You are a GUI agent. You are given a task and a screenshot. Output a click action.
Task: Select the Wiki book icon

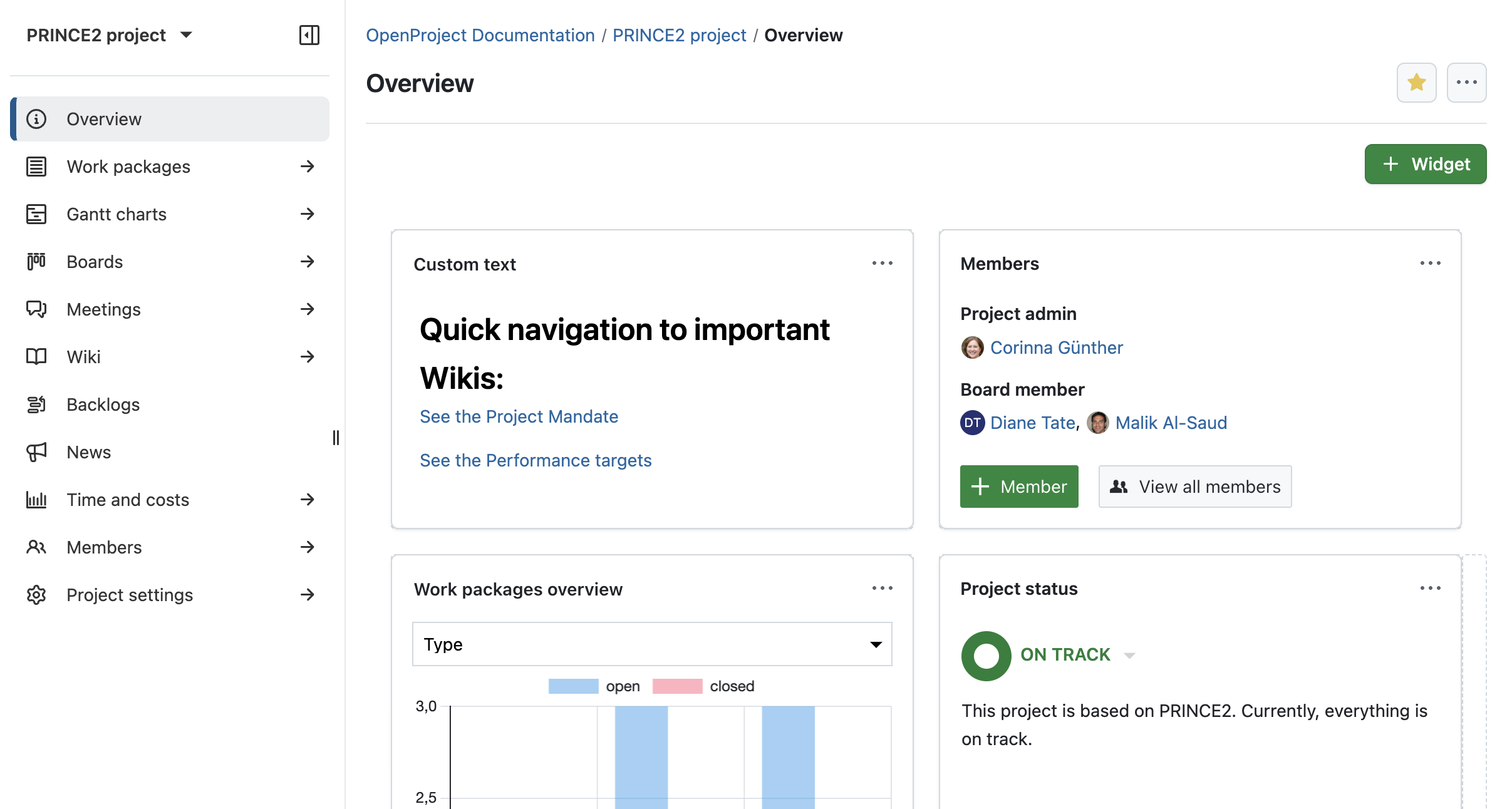[36, 356]
